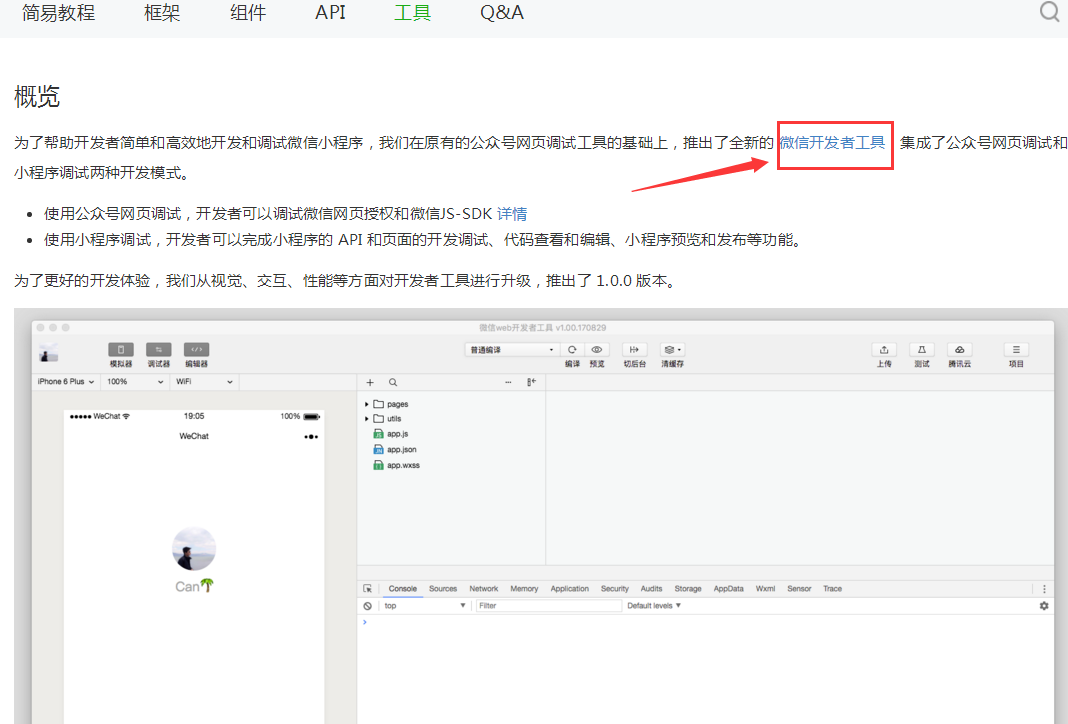Click the 测试 (test) icon
Viewport: 1068px width, 724px height.
pos(922,349)
